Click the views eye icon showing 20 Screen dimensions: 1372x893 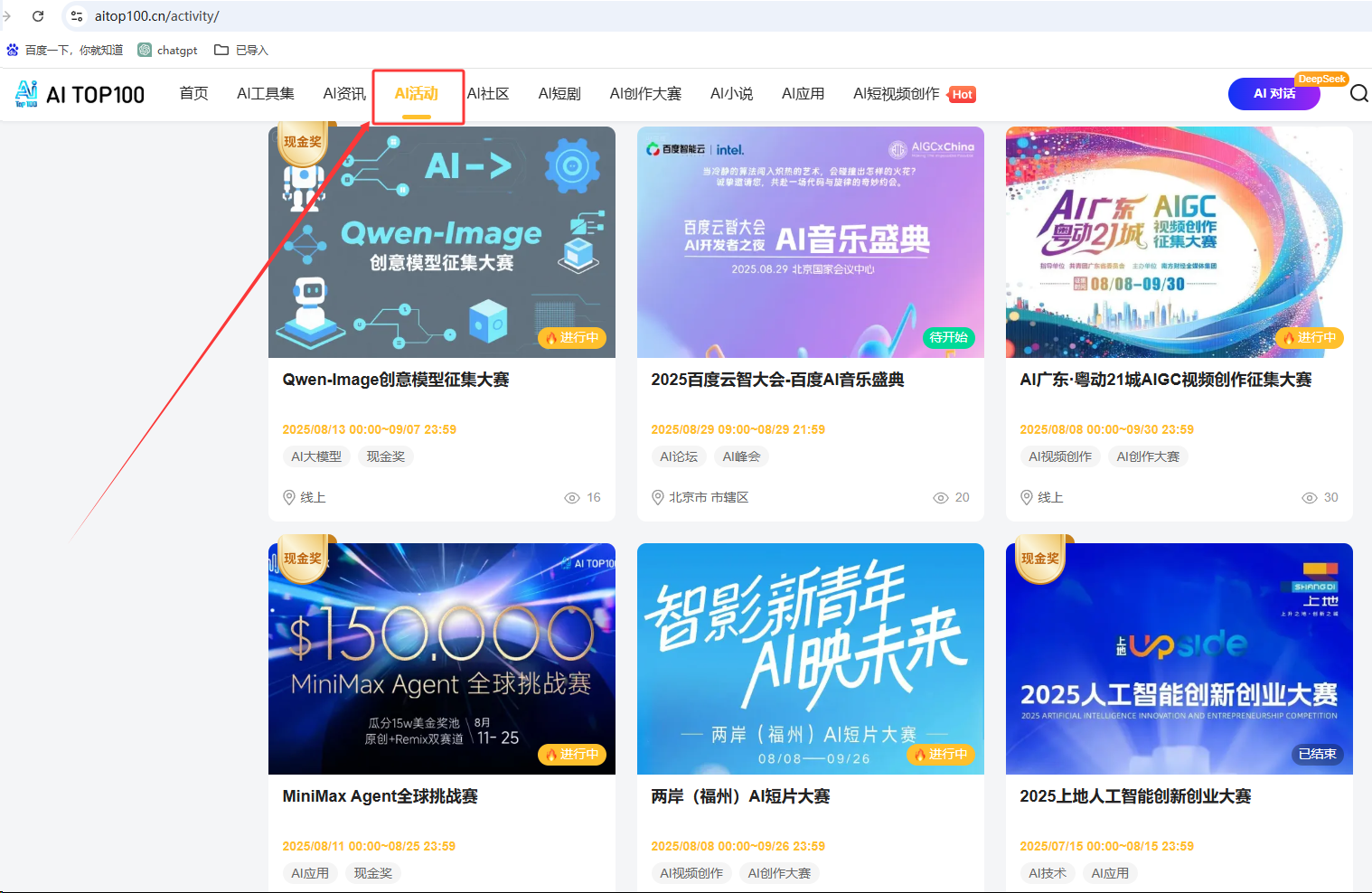pos(941,498)
